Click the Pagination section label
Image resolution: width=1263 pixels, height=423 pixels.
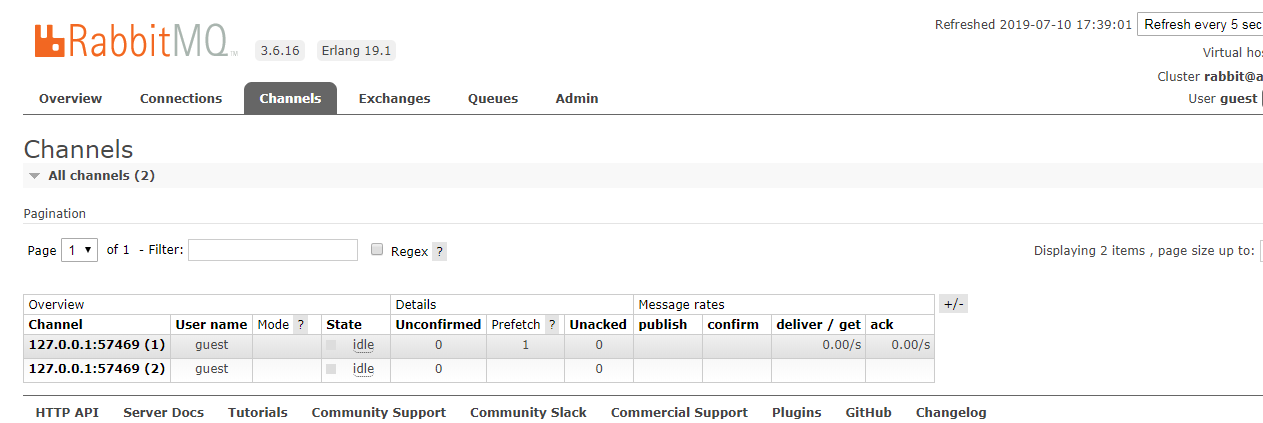click(x=55, y=213)
